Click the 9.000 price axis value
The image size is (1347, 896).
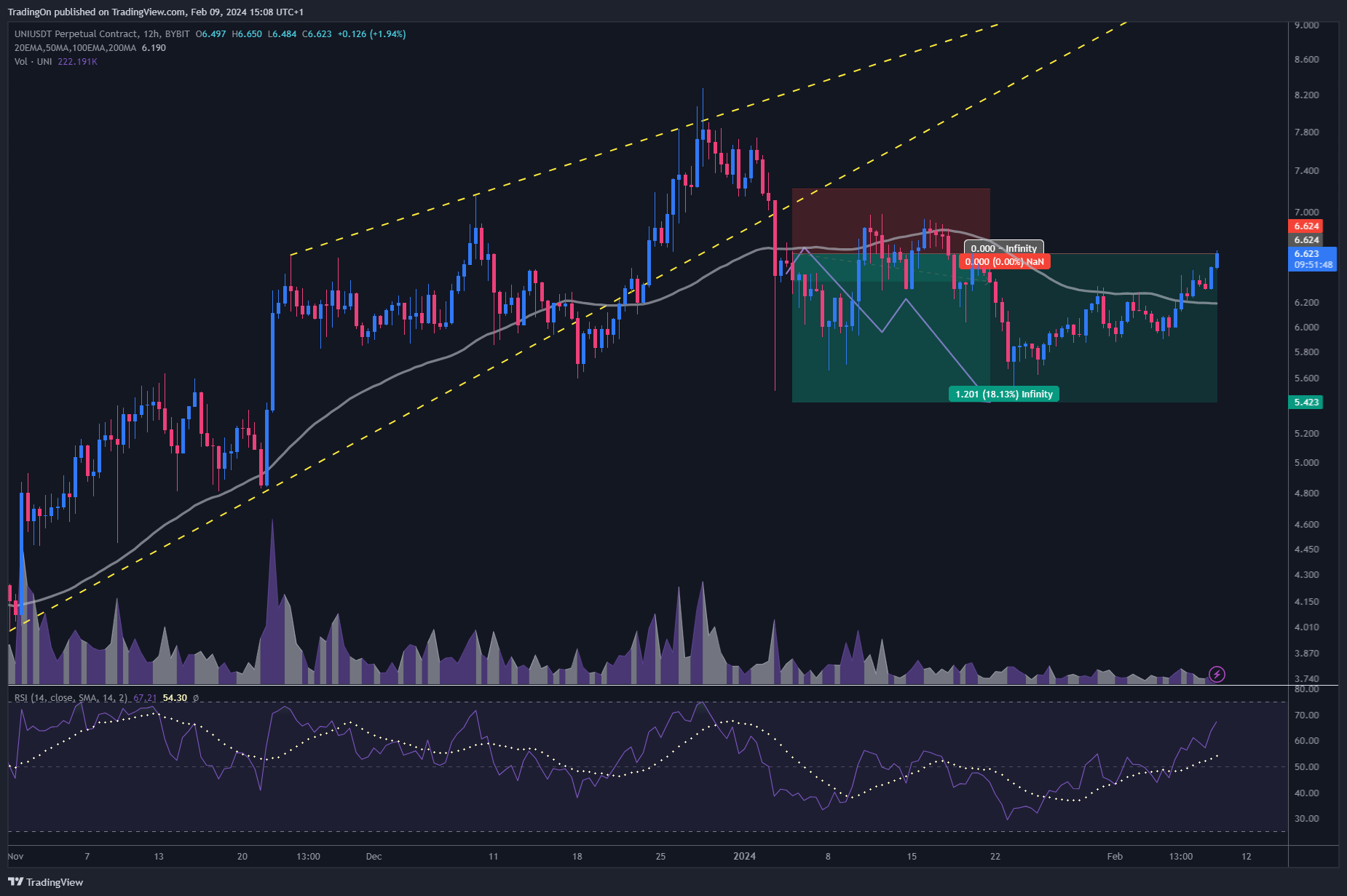click(x=1307, y=25)
